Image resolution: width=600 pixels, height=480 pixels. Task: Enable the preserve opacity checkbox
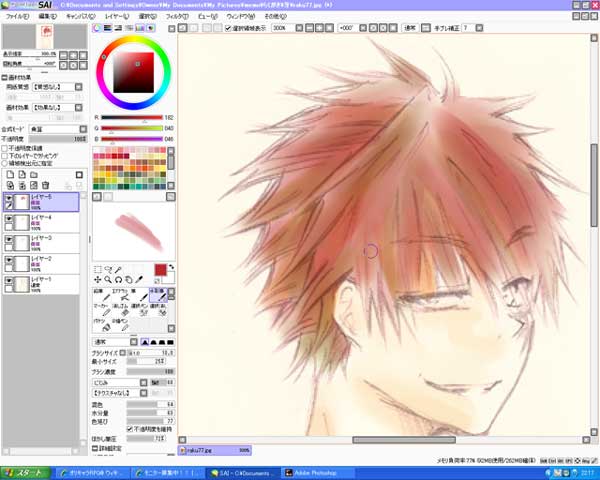point(5,148)
